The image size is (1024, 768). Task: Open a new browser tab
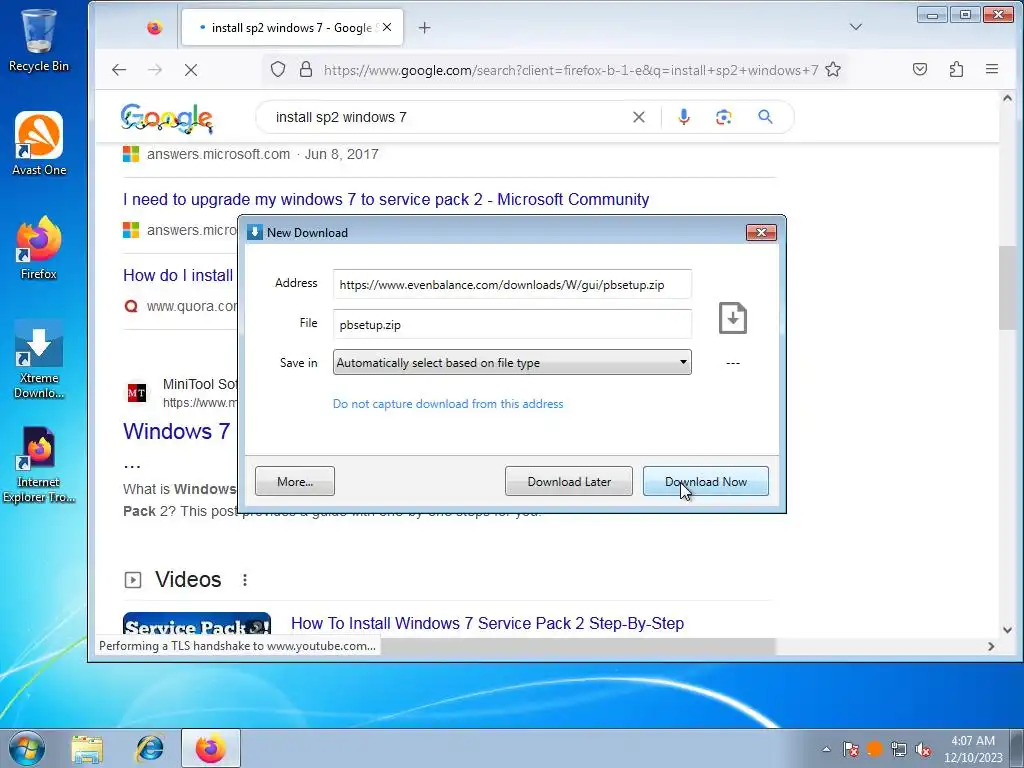point(424,27)
